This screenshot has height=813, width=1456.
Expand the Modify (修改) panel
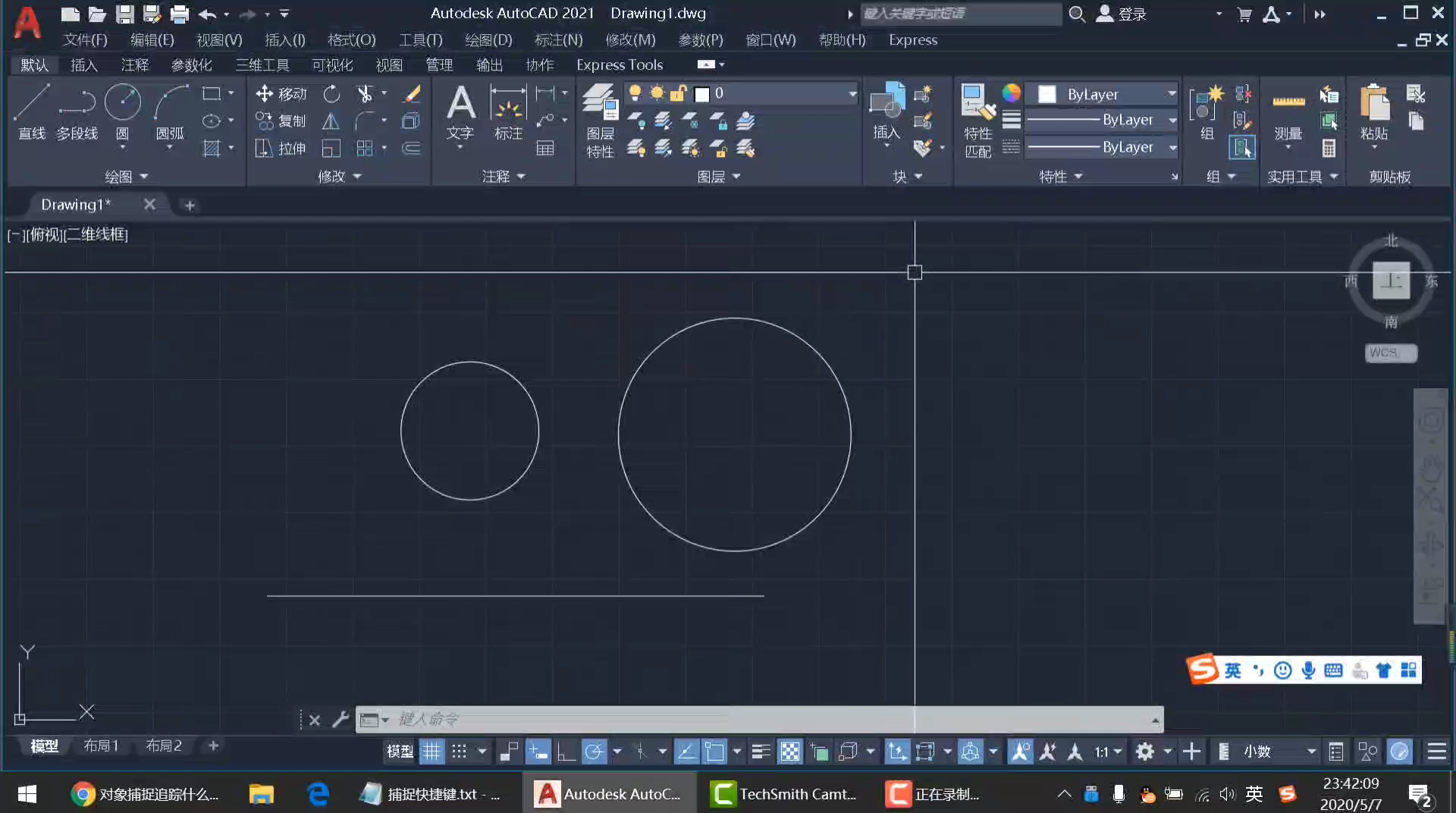click(x=339, y=177)
